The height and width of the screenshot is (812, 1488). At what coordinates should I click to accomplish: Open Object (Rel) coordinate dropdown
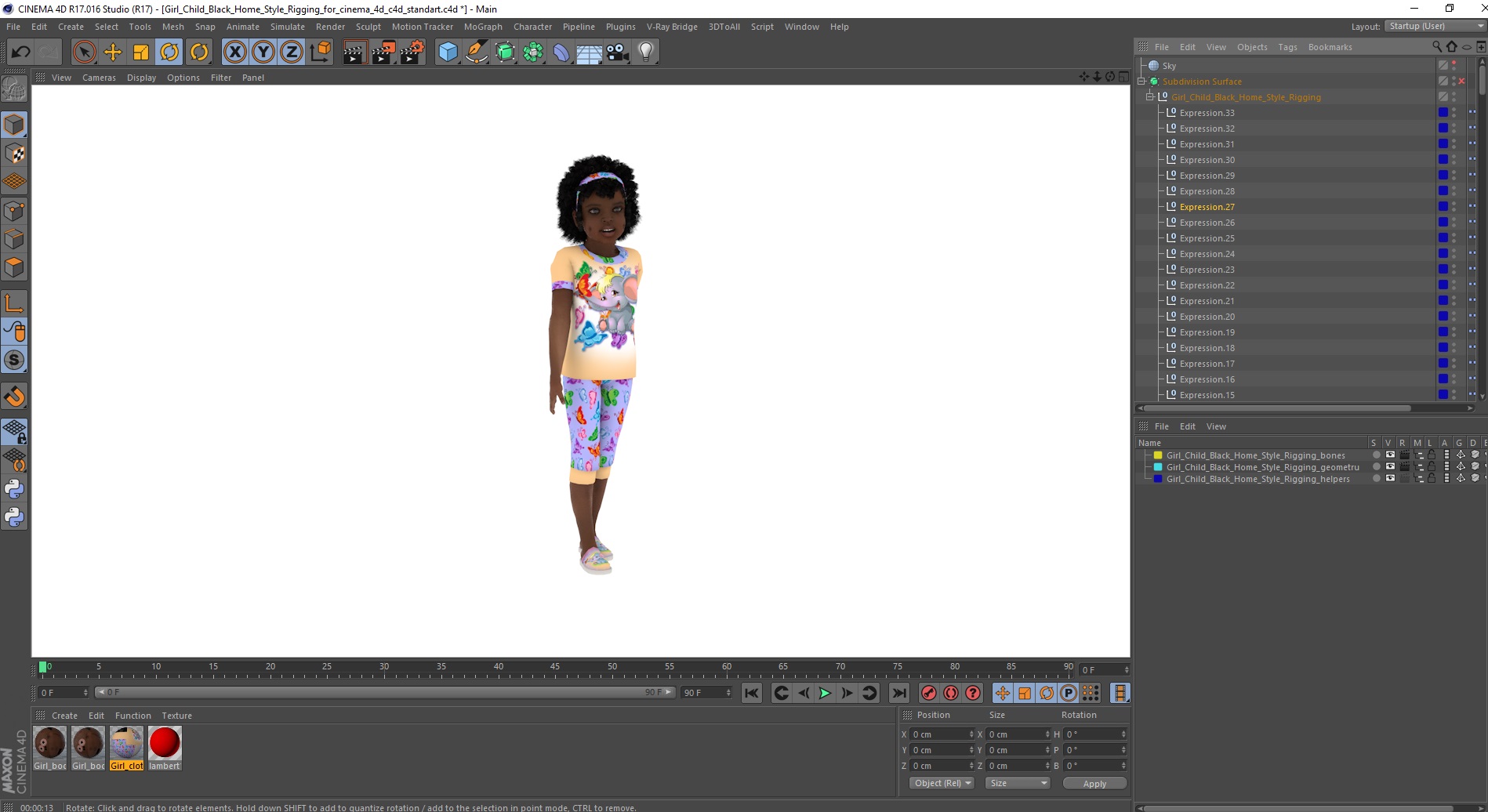coord(942,783)
